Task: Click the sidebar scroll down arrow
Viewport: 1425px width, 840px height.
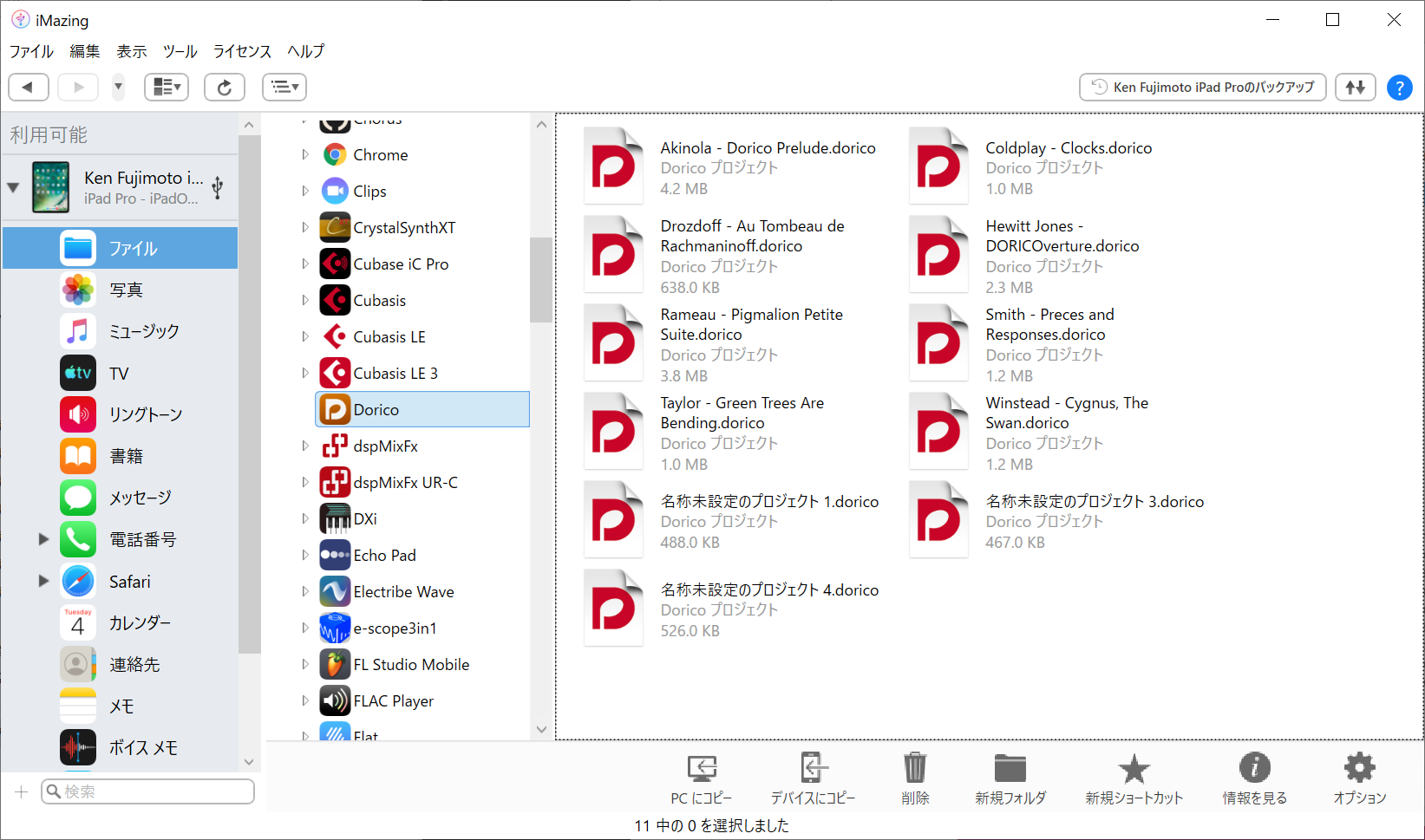Action: pyautogui.click(x=249, y=762)
